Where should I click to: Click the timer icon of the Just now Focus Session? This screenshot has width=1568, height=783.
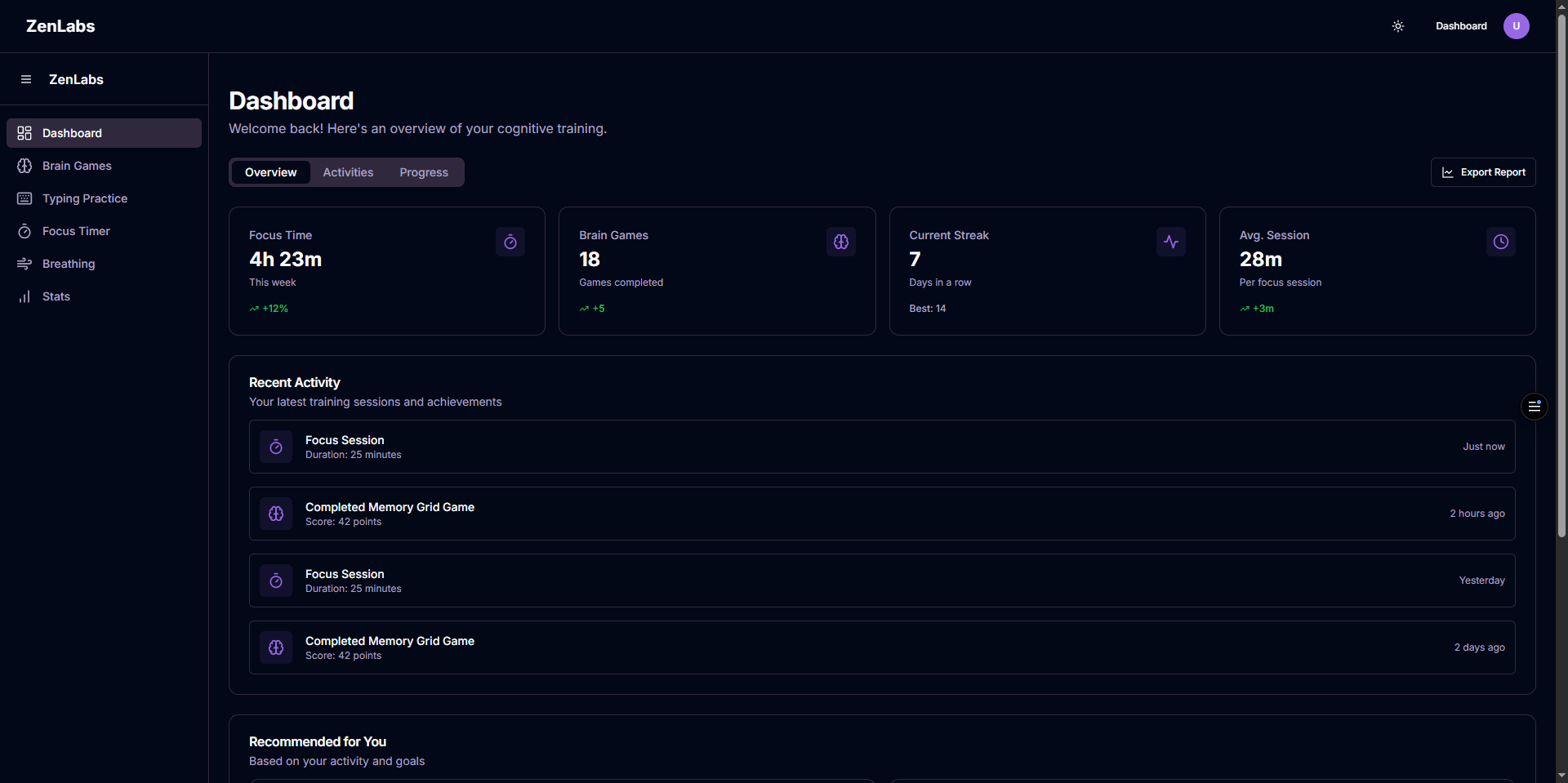point(276,447)
